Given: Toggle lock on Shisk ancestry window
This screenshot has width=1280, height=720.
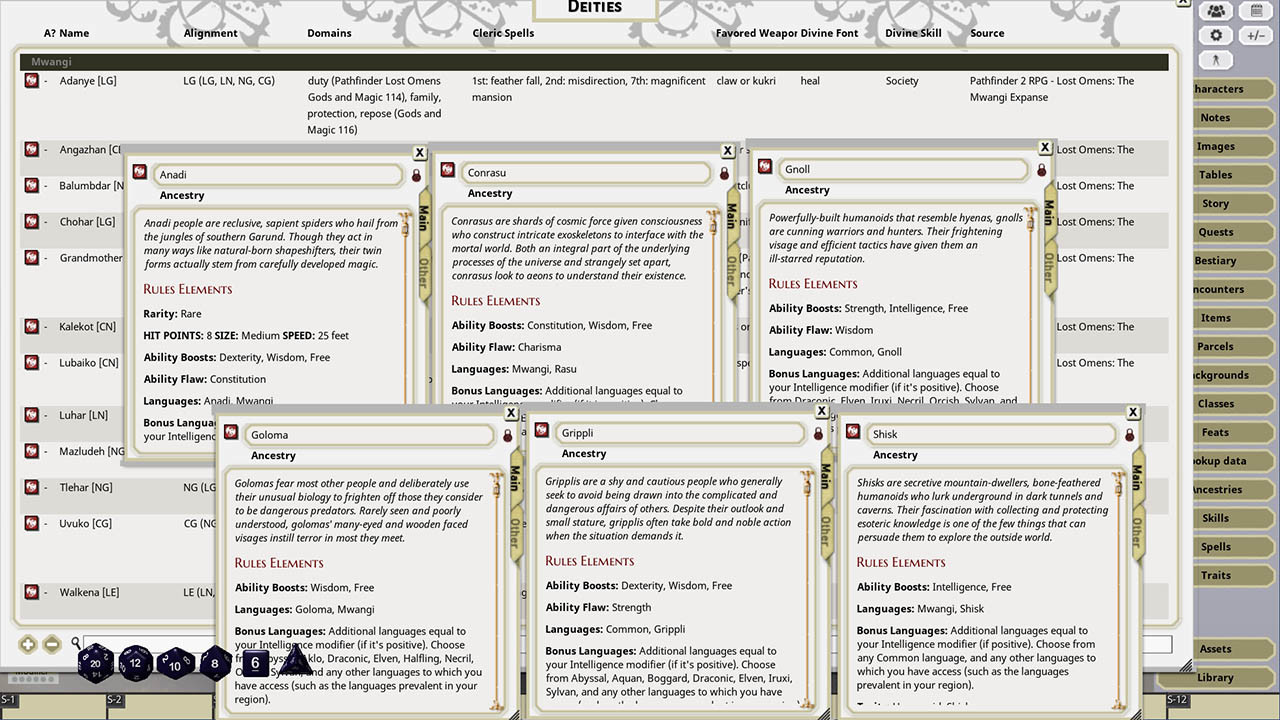Looking at the screenshot, I should pyautogui.click(x=1130, y=435).
